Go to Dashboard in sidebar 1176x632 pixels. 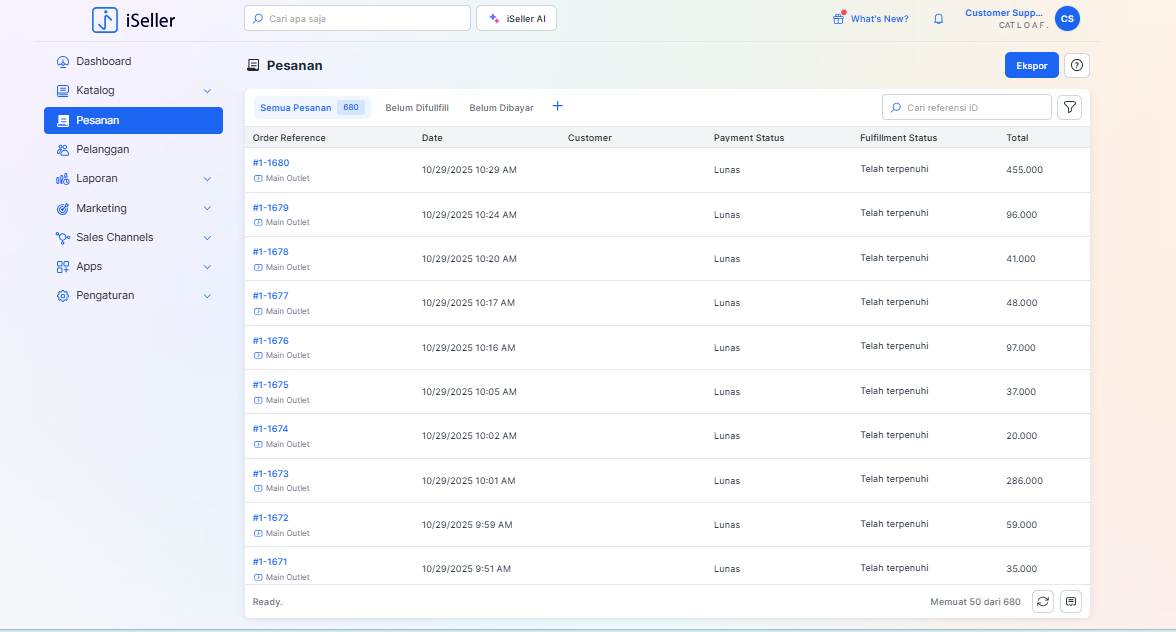coord(104,62)
